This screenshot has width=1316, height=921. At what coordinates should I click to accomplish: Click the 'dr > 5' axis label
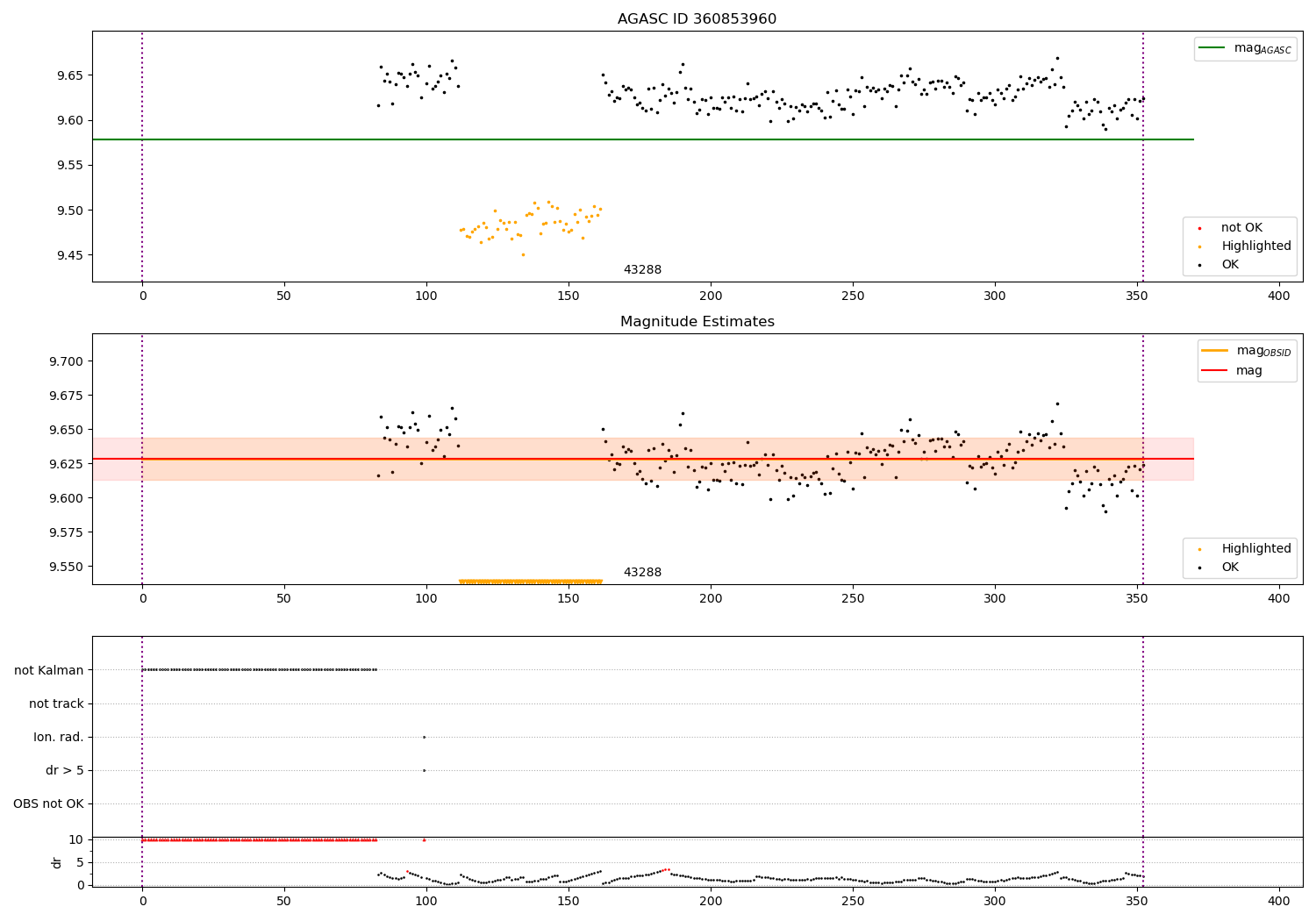[x=65, y=770]
